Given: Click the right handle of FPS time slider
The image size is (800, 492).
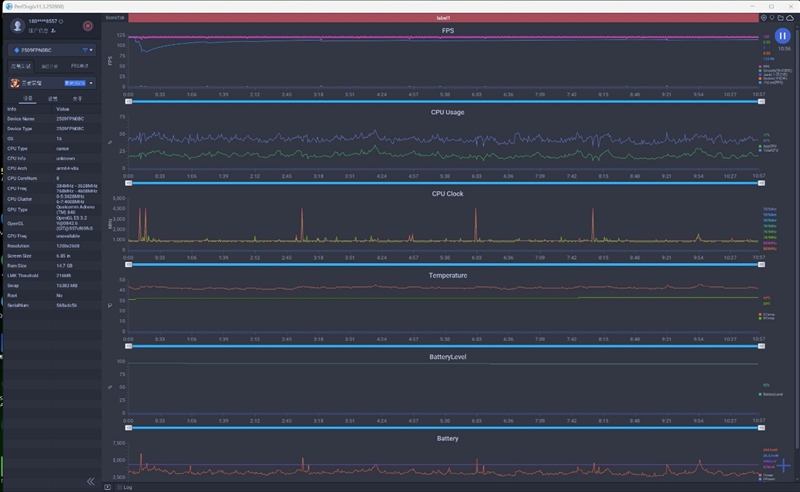Looking at the screenshot, I should coord(762,101).
